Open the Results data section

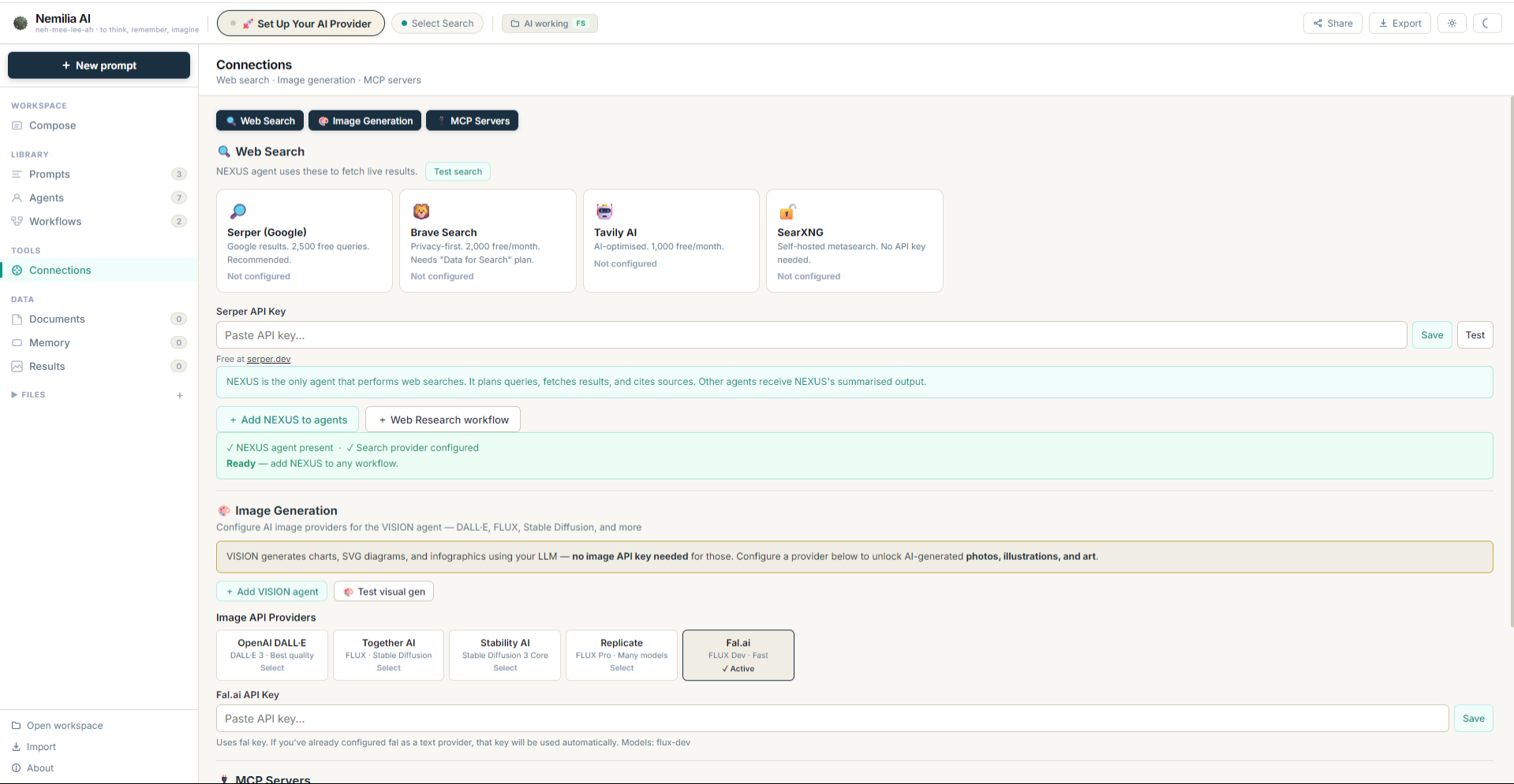(99, 367)
